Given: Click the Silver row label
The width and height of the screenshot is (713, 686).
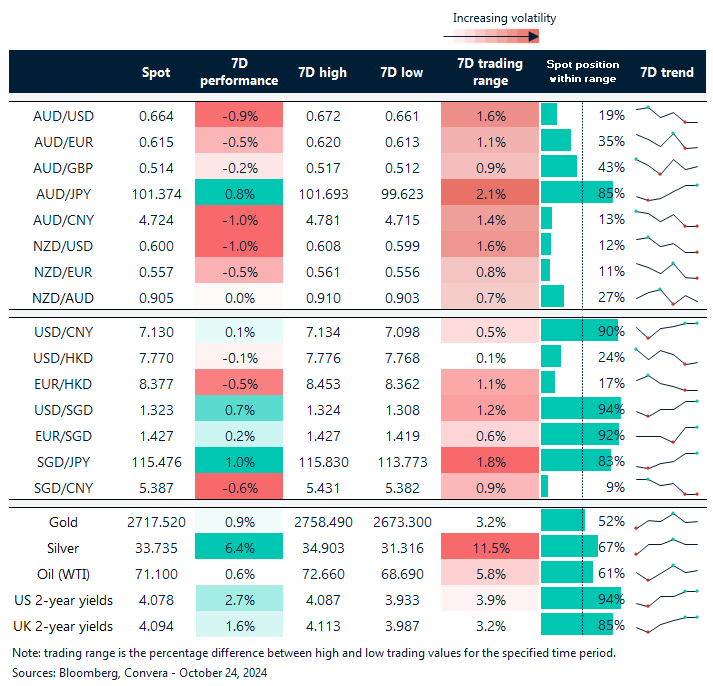Looking at the screenshot, I should click(63, 548).
